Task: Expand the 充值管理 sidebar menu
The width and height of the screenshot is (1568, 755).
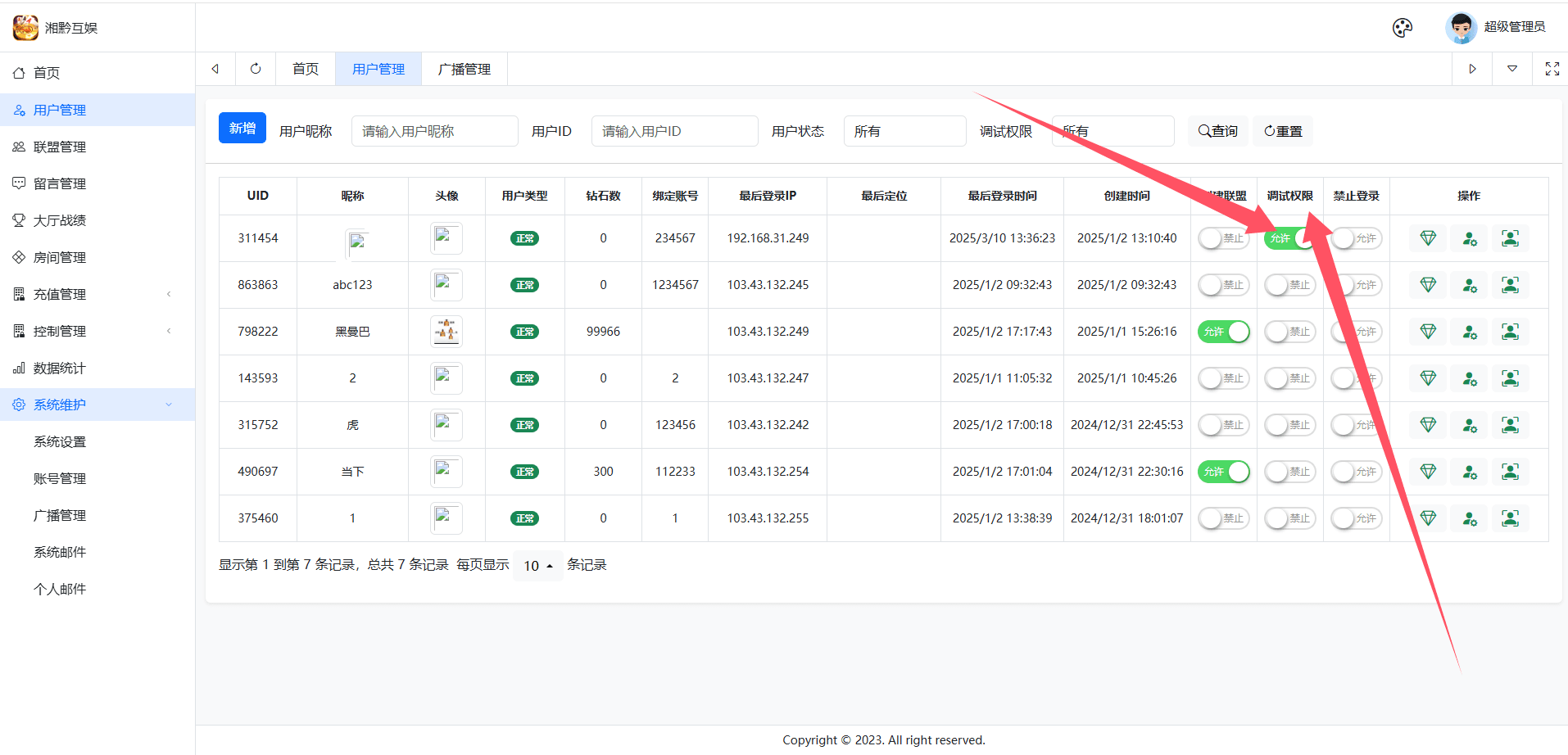Action: pyautogui.click(x=97, y=294)
